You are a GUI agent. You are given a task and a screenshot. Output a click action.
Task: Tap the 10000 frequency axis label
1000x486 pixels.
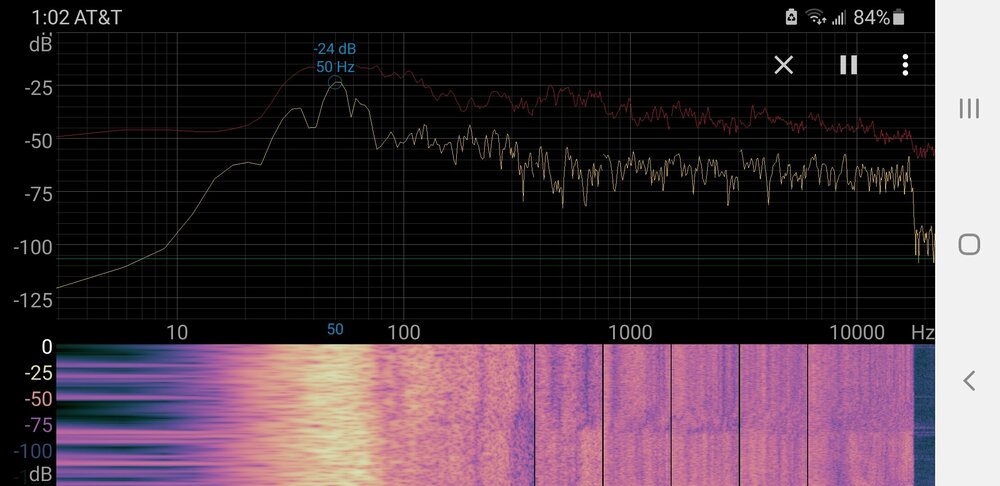(x=857, y=332)
